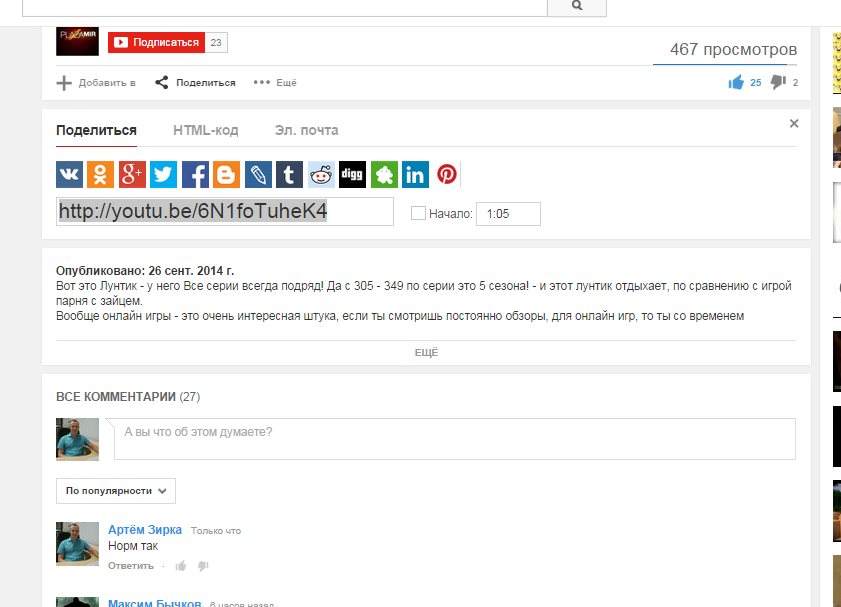Subscribe with the Подписаться button
Screen dimensions: 841x607
click(156, 42)
